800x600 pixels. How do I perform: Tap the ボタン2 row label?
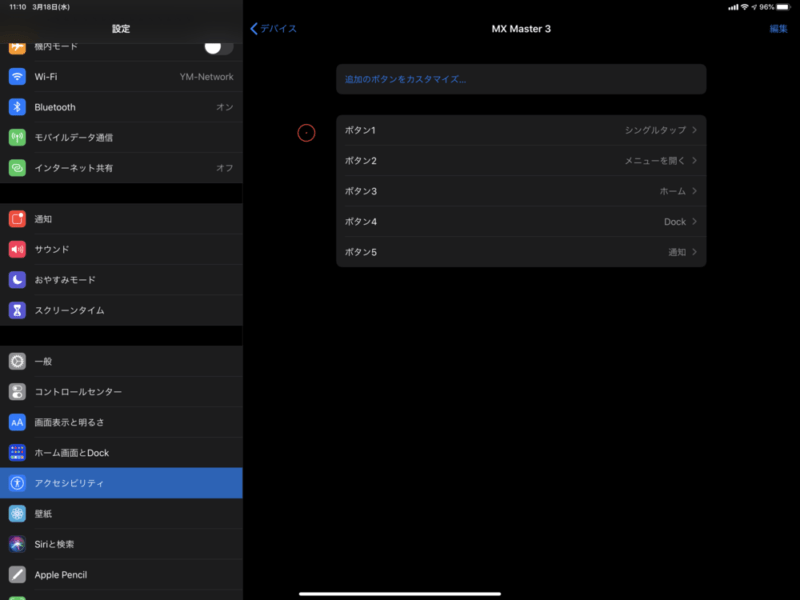coord(361,161)
